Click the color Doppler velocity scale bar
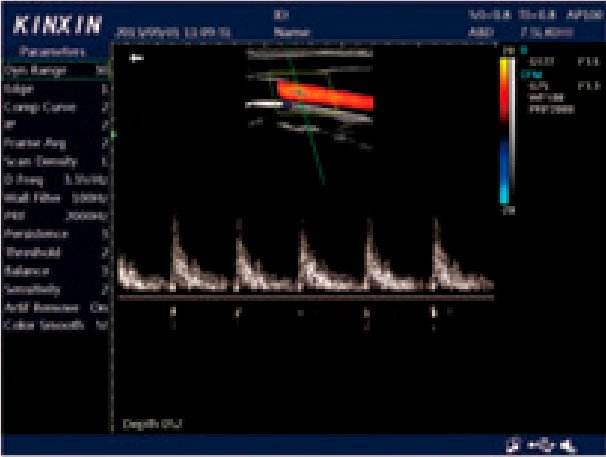 [507, 130]
